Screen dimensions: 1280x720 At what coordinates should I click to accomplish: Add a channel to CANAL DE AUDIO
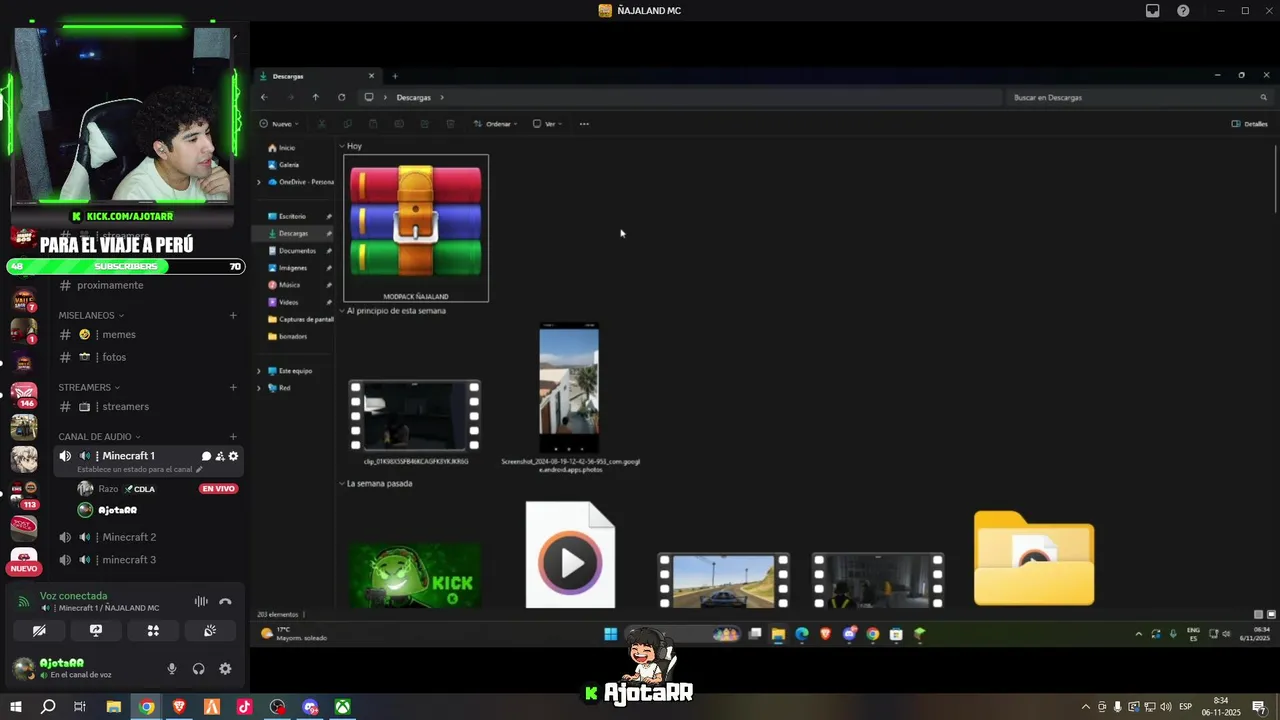click(x=233, y=437)
